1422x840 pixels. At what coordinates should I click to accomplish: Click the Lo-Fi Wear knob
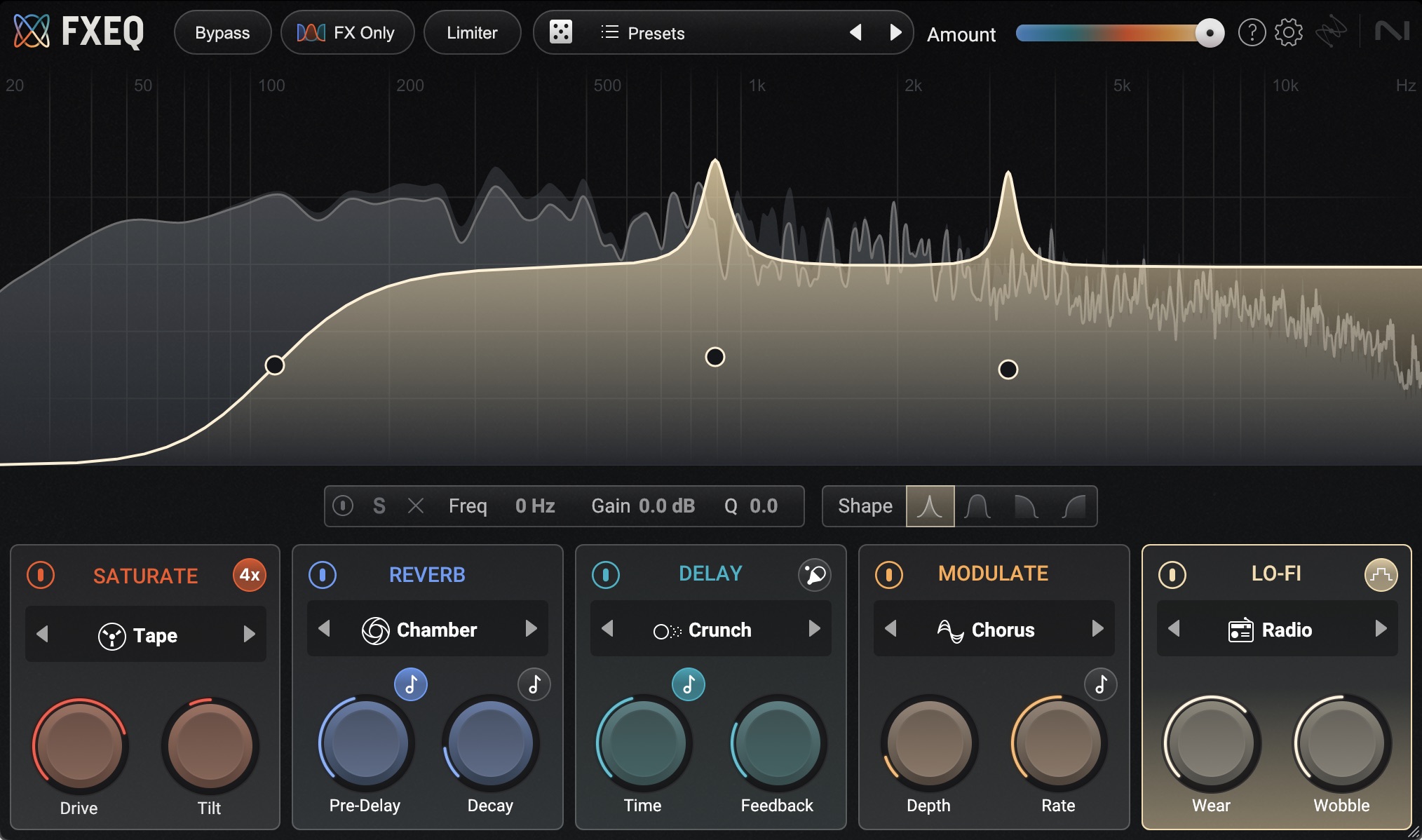click(x=1212, y=743)
